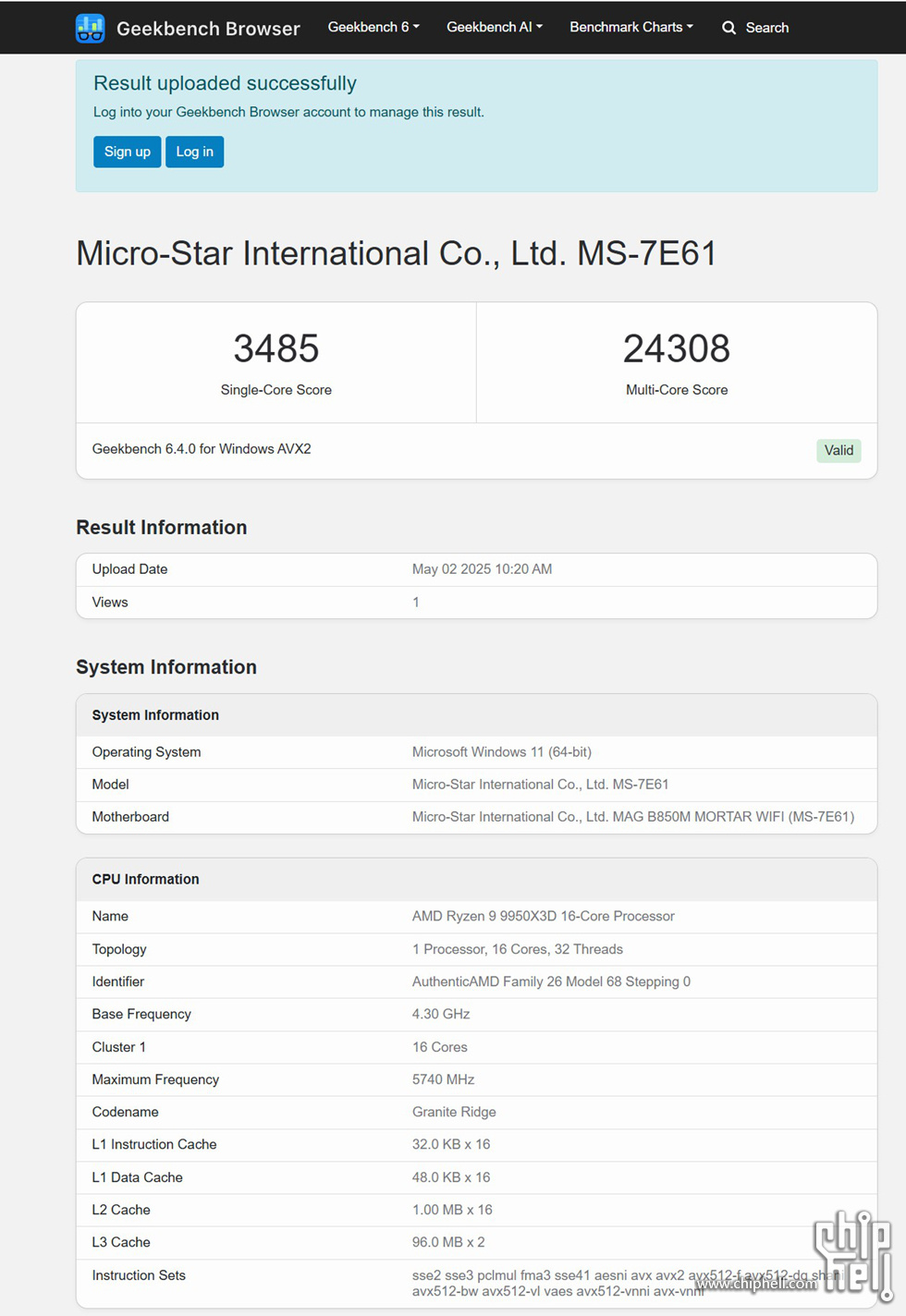This screenshot has height=1316, width=906.
Task: Click the base frequency value '4.30 GHz'
Action: (x=441, y=1015)
